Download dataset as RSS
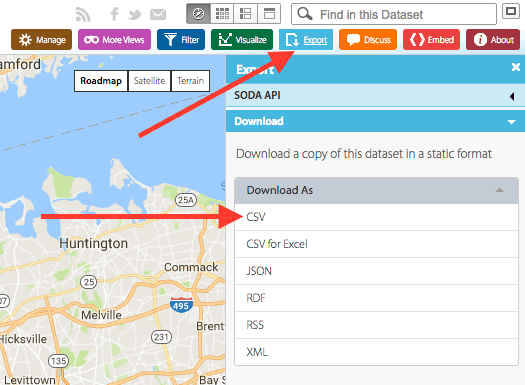 [376, 325]
